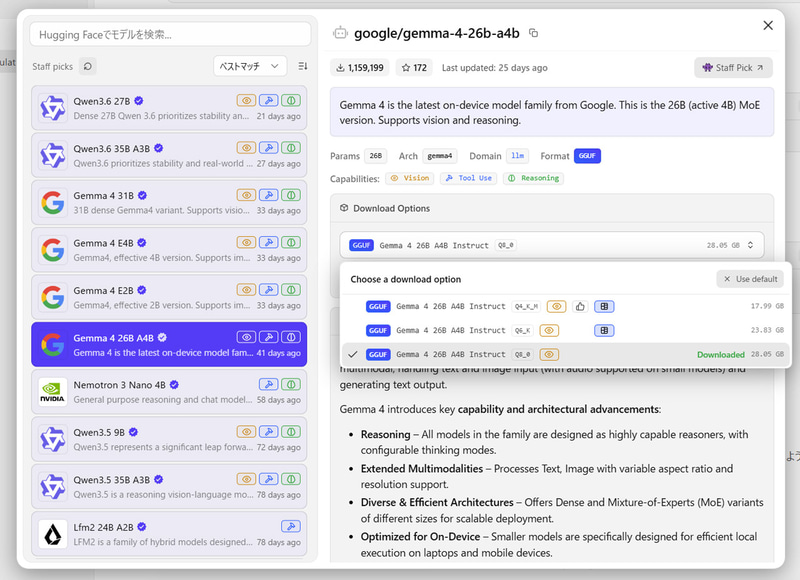This screenshot has width=800, height=580.
Task: Click the reasoning badge on Qwen3.5 9B
Action: [291, 432]
